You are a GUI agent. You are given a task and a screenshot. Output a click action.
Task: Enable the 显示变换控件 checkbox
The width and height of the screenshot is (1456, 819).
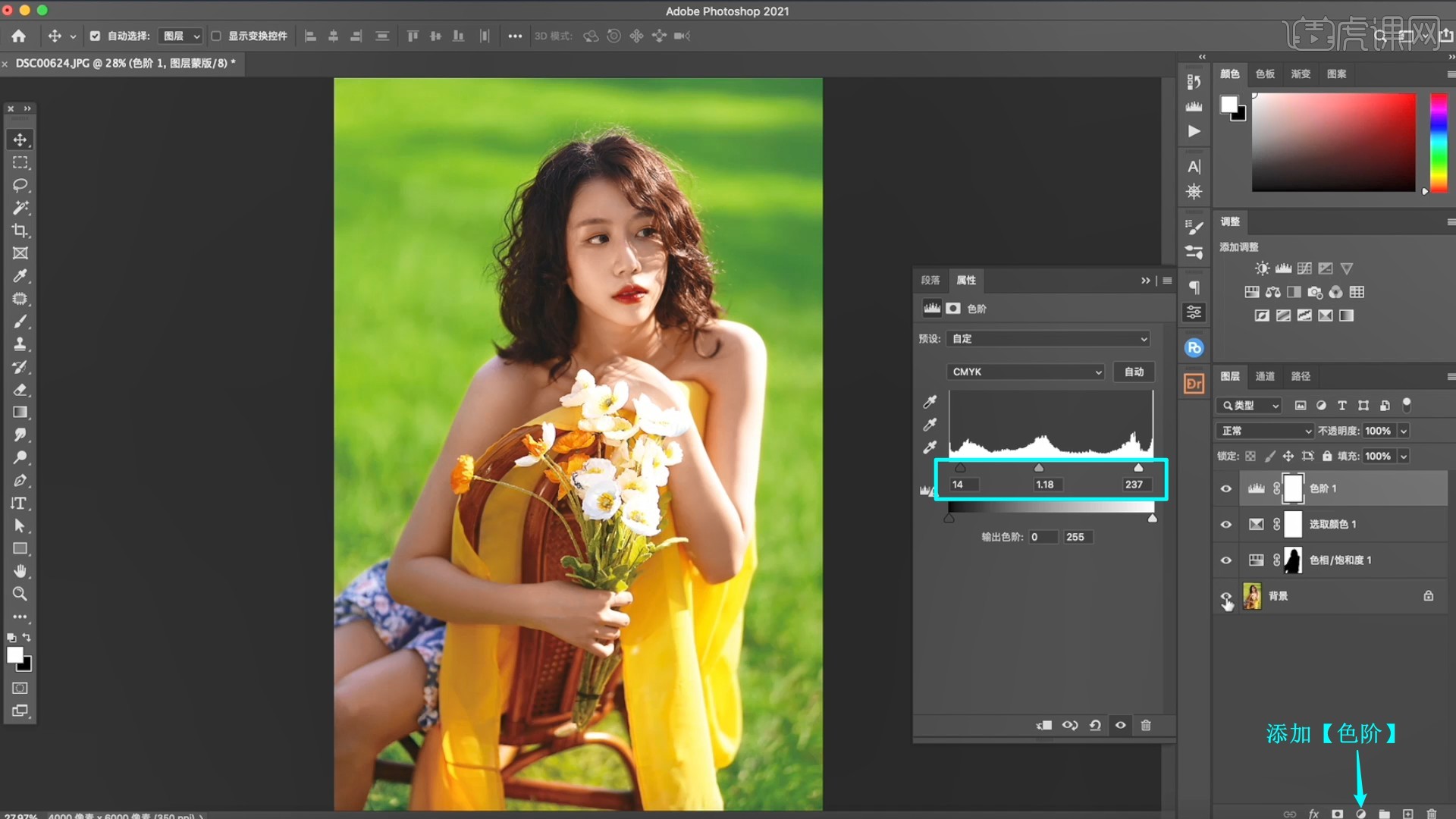(216, 36)
